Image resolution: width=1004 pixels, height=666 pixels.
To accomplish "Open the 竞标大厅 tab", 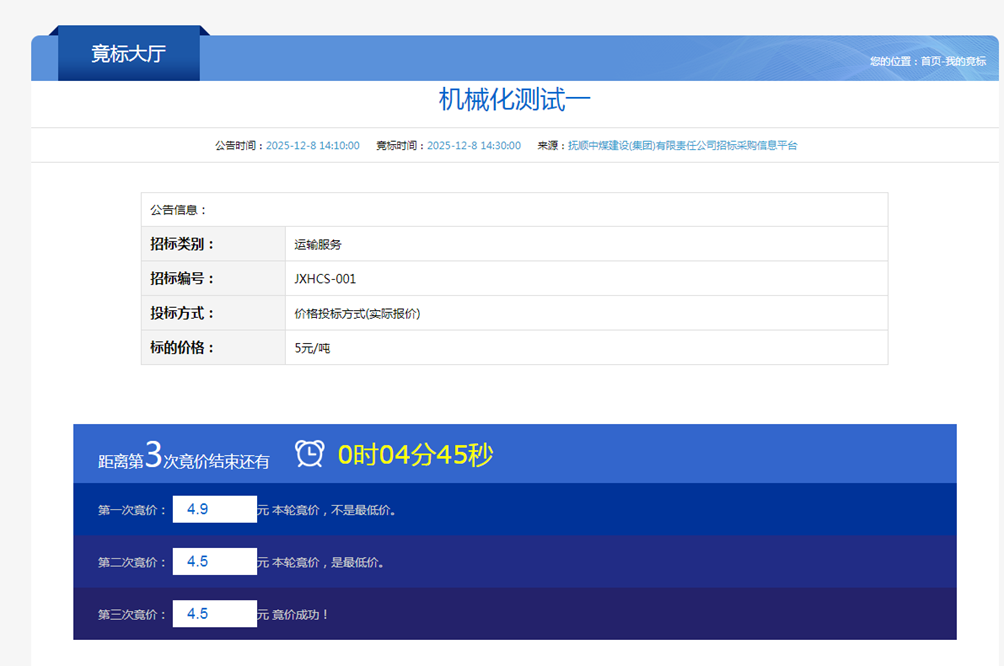I will click(129, 54).
